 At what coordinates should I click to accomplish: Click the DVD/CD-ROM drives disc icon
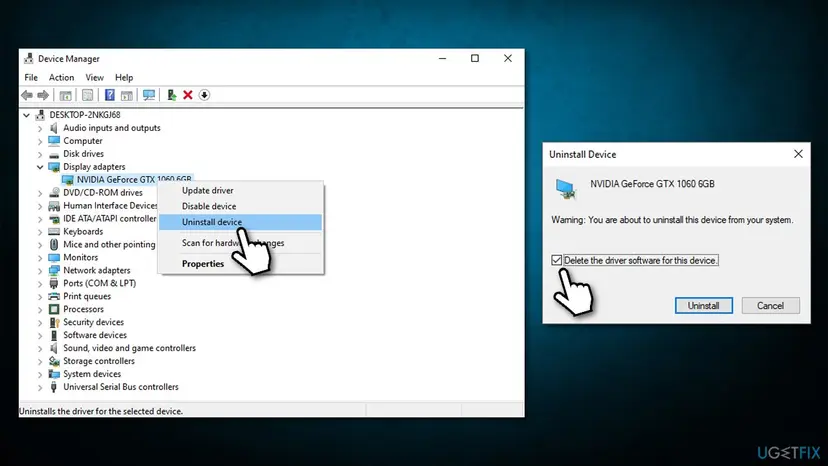pyautogui.click(x=54, y=193)
